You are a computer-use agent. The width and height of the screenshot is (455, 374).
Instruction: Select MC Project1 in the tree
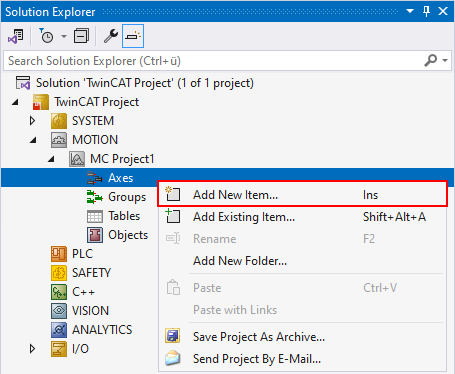point(122,159)
